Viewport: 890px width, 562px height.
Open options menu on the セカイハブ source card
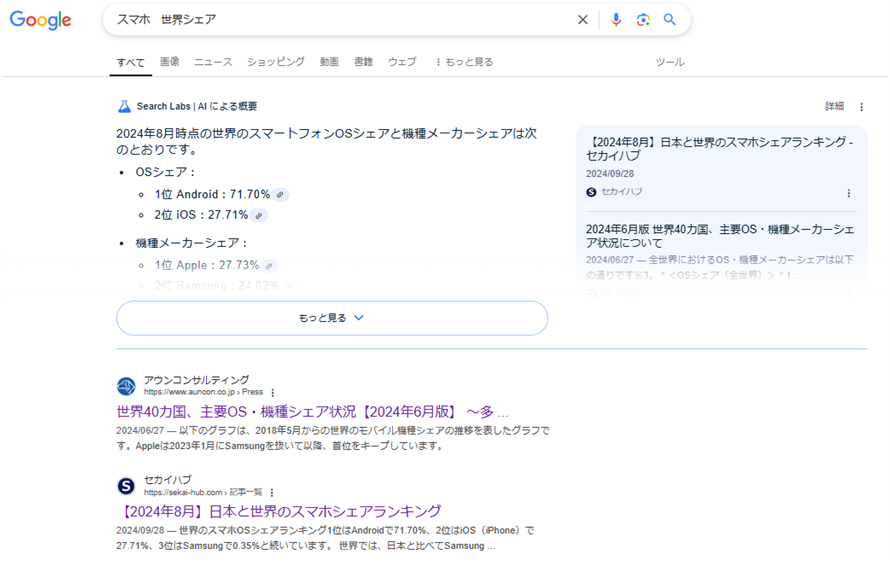(849, 193)
